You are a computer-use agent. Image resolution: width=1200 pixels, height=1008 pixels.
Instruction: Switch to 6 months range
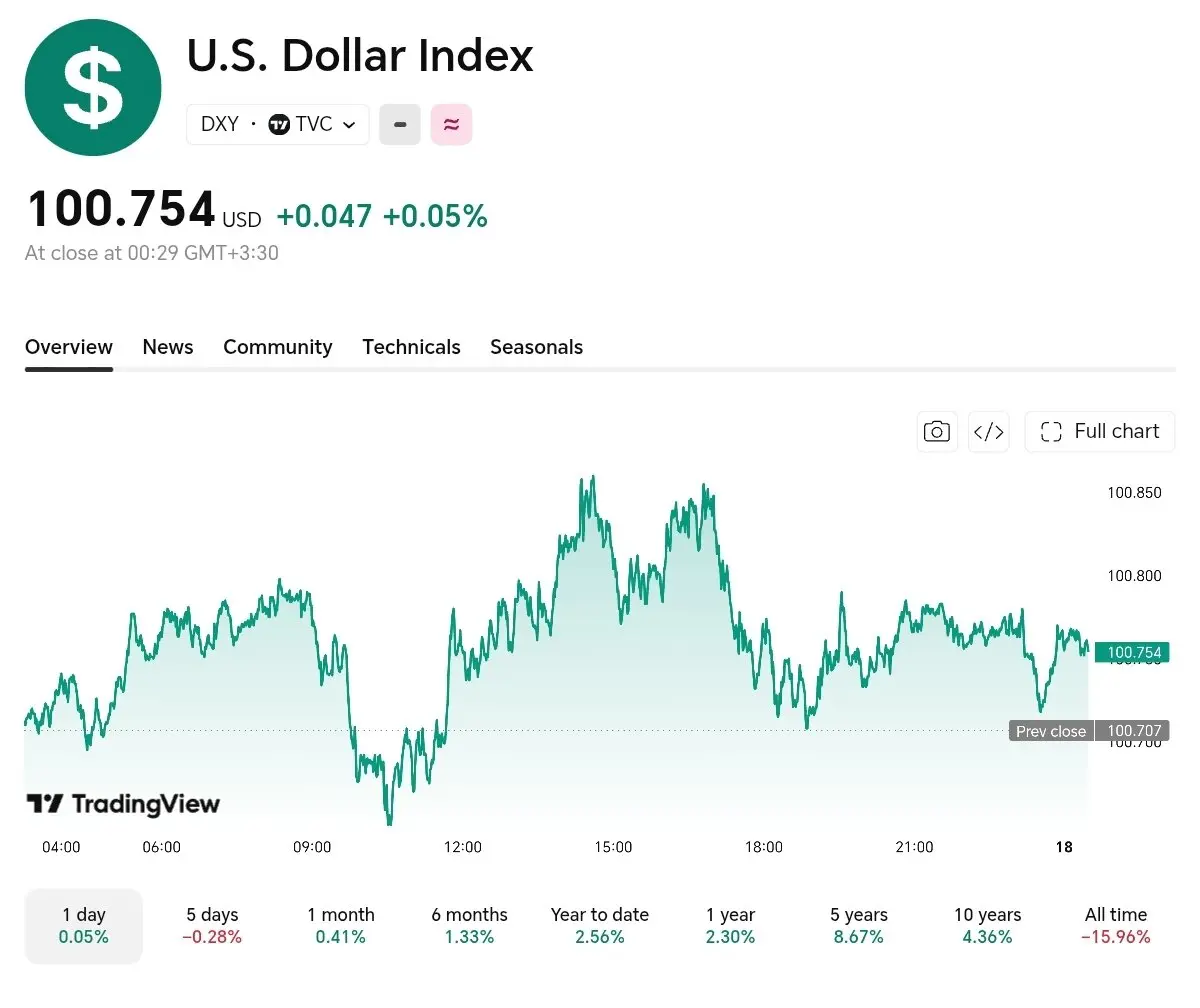coord(470,926)
